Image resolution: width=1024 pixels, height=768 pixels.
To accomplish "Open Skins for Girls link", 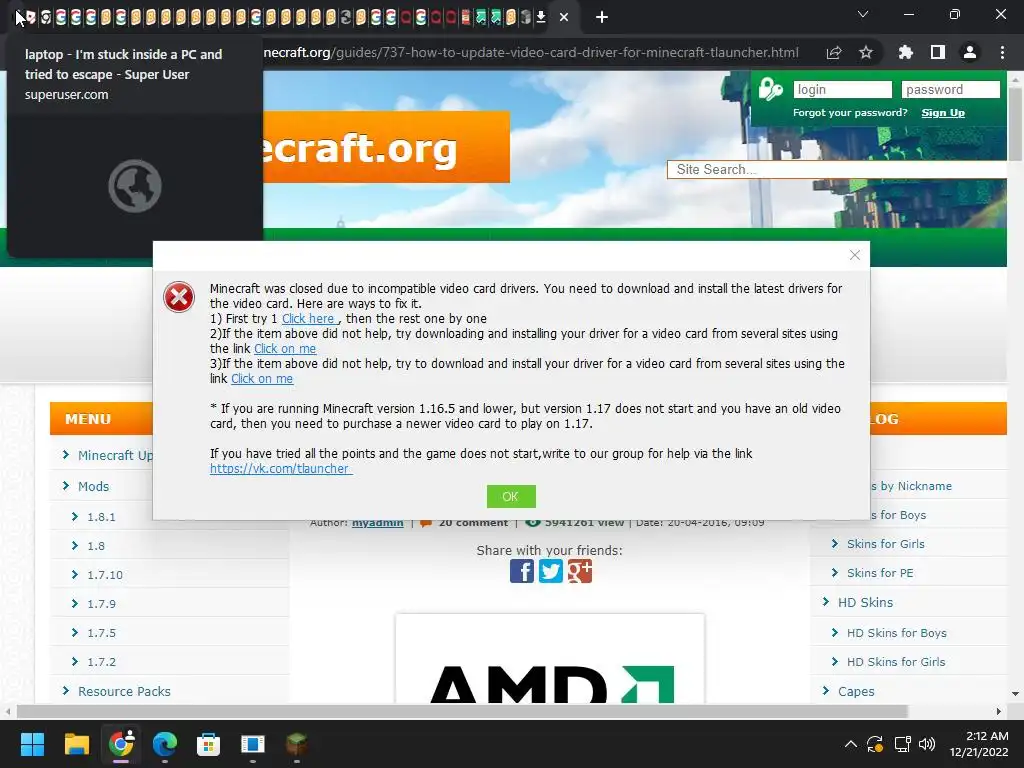I will (886, 544).
